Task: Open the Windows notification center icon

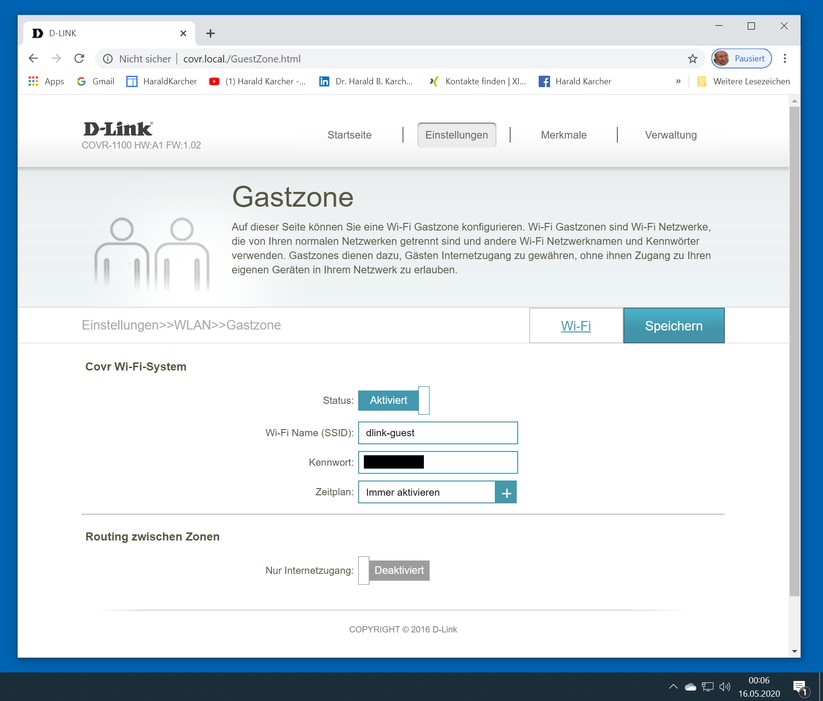Action: [x=800, y=687]
